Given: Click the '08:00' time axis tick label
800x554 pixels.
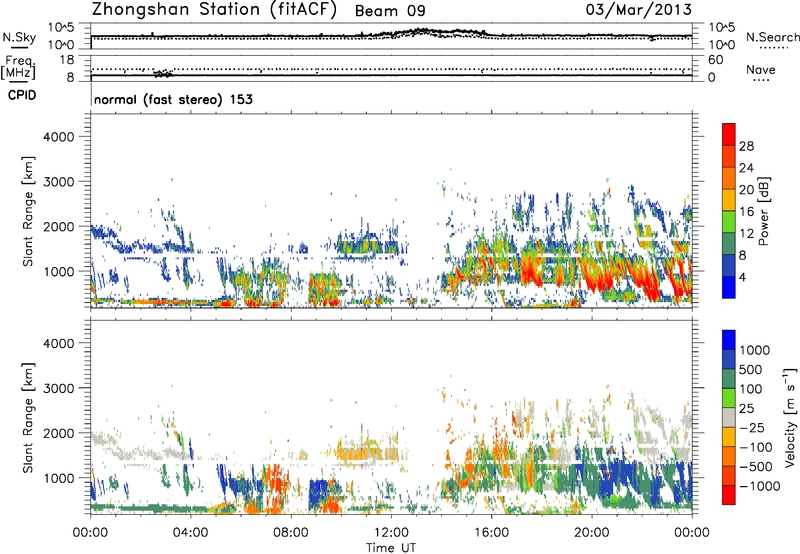Looking at the screenshot, I should (x=291, y=532).
